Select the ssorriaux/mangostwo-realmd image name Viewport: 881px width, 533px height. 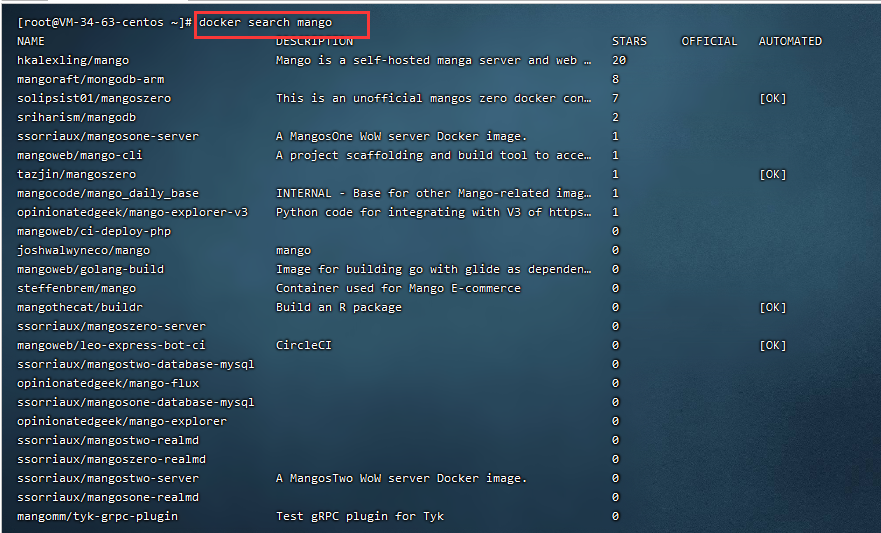click(x=108, y=440)
